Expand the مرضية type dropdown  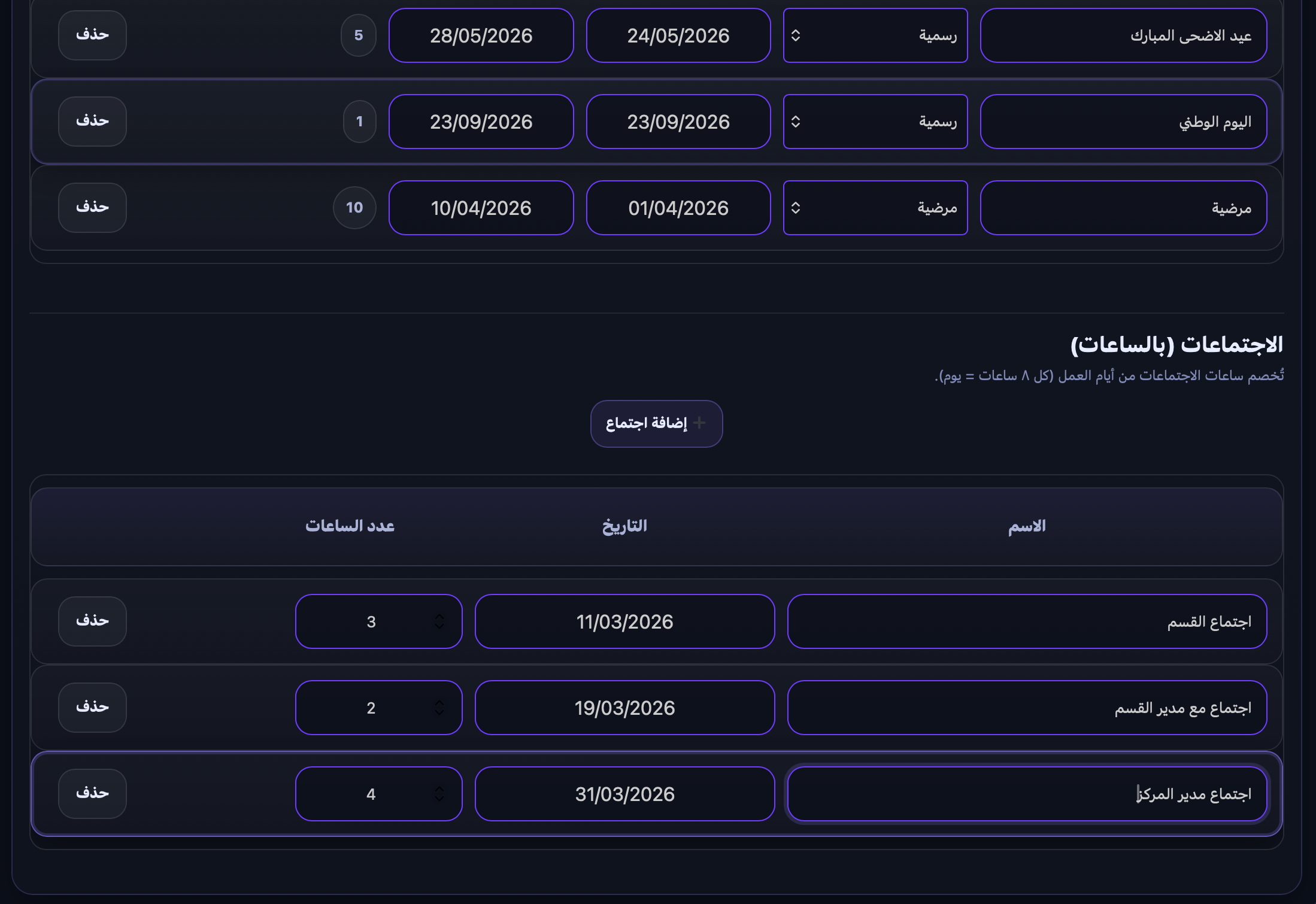coord(875,208)
